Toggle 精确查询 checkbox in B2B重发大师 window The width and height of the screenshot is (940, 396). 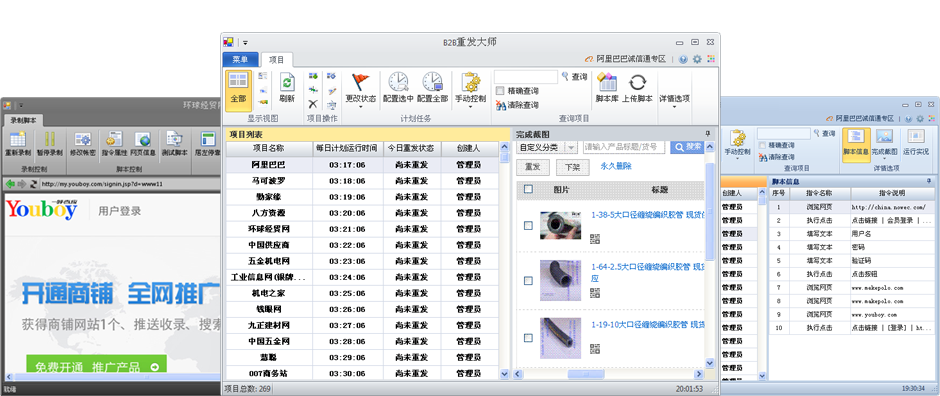coord(500,91)
